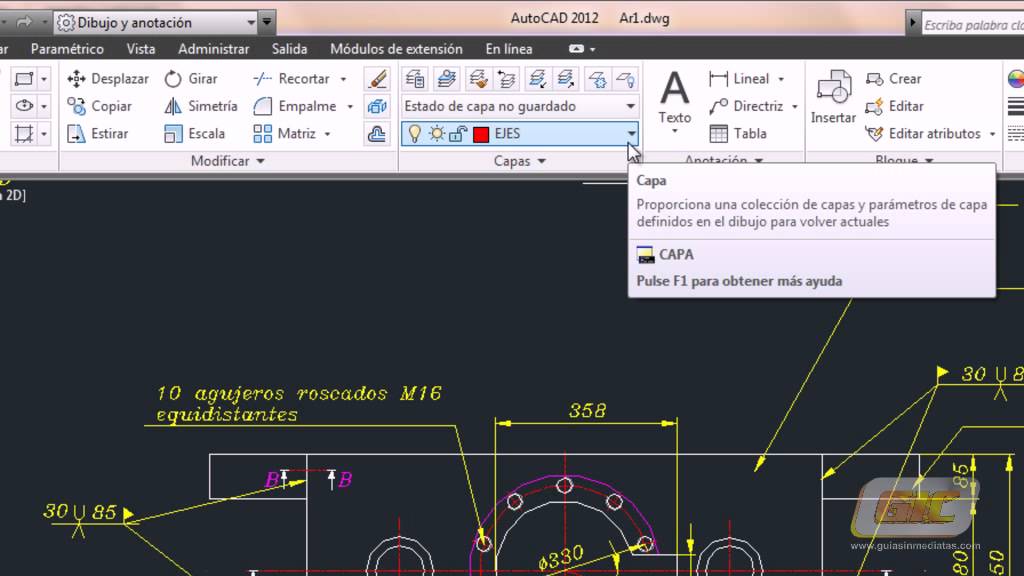The width and height of the screenshot is (1024, 576).
Task: Open quick access toolbar customize arrow
Action: pyautogui.click(x=266, y=22)
